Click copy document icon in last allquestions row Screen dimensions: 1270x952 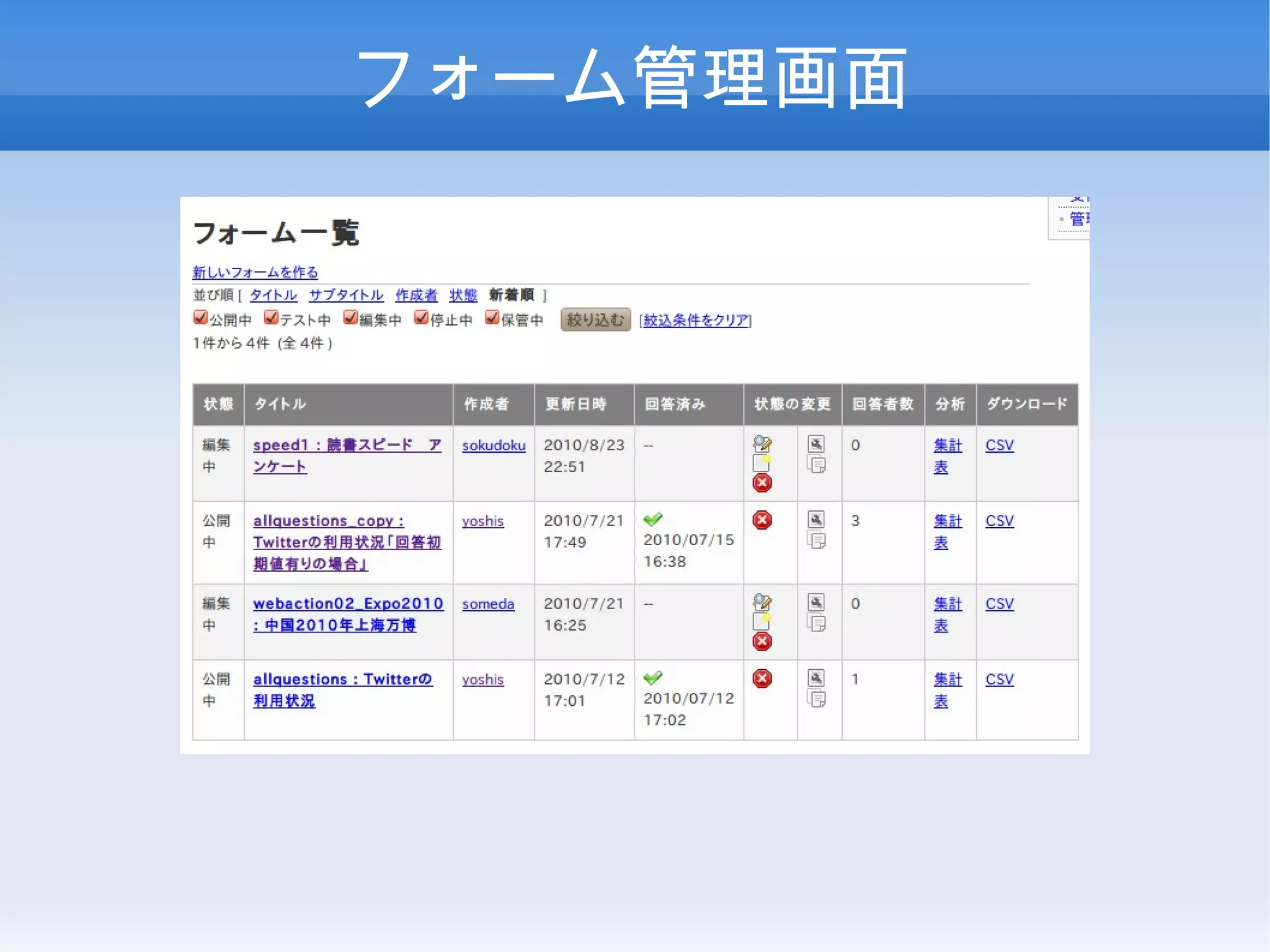[816, 699]
